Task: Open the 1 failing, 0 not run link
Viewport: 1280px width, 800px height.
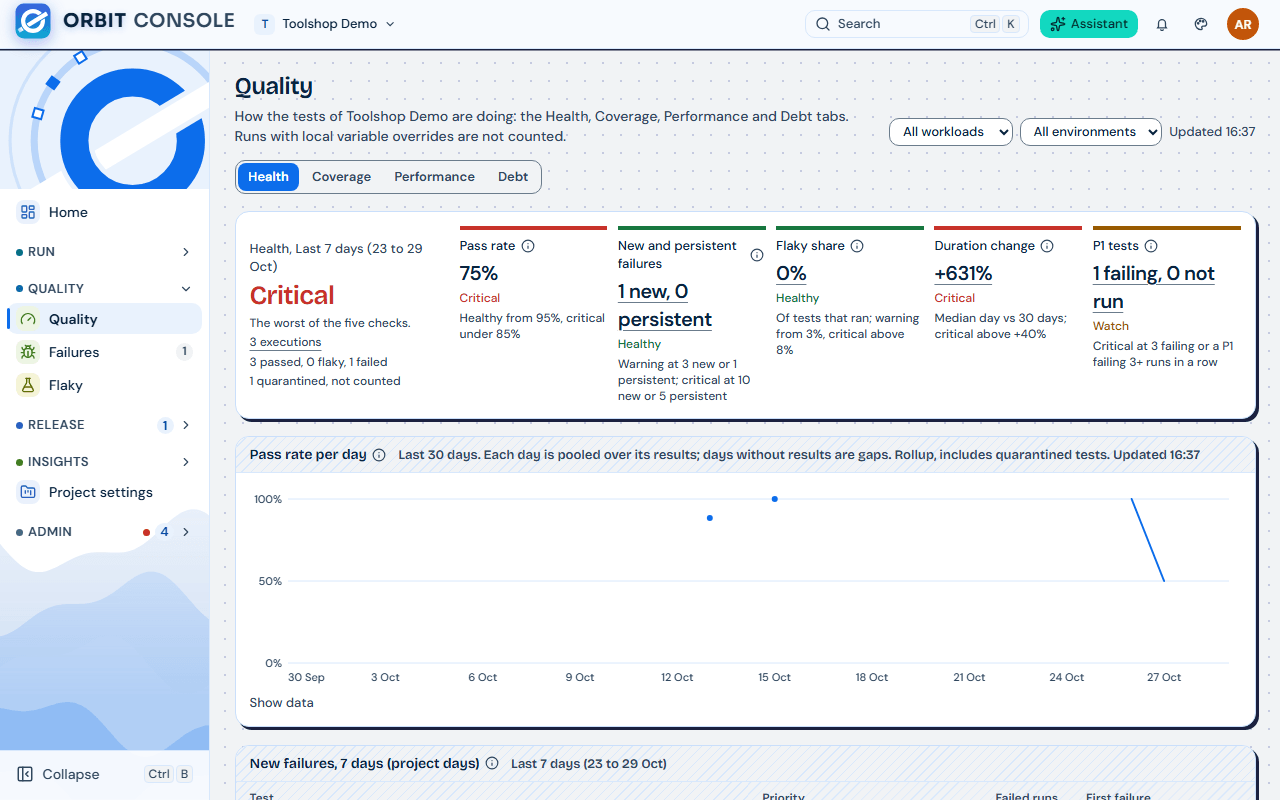Action: [x=1153, y=288]
